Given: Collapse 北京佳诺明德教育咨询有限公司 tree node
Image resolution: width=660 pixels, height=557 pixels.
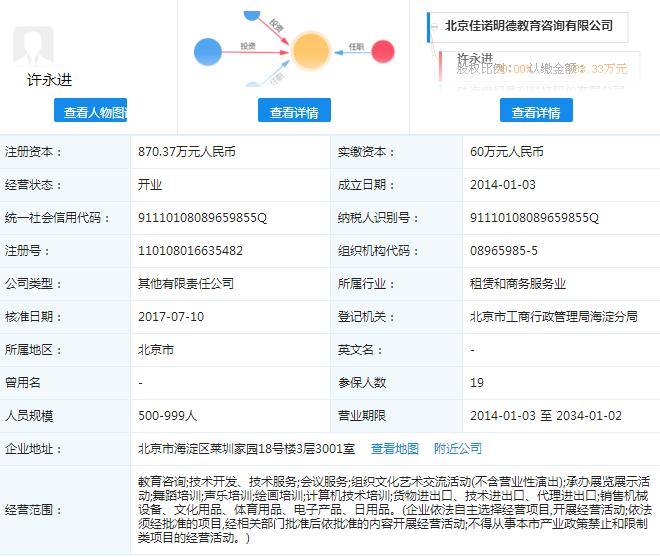Looking at the screenshot, I should click(435, 27).
